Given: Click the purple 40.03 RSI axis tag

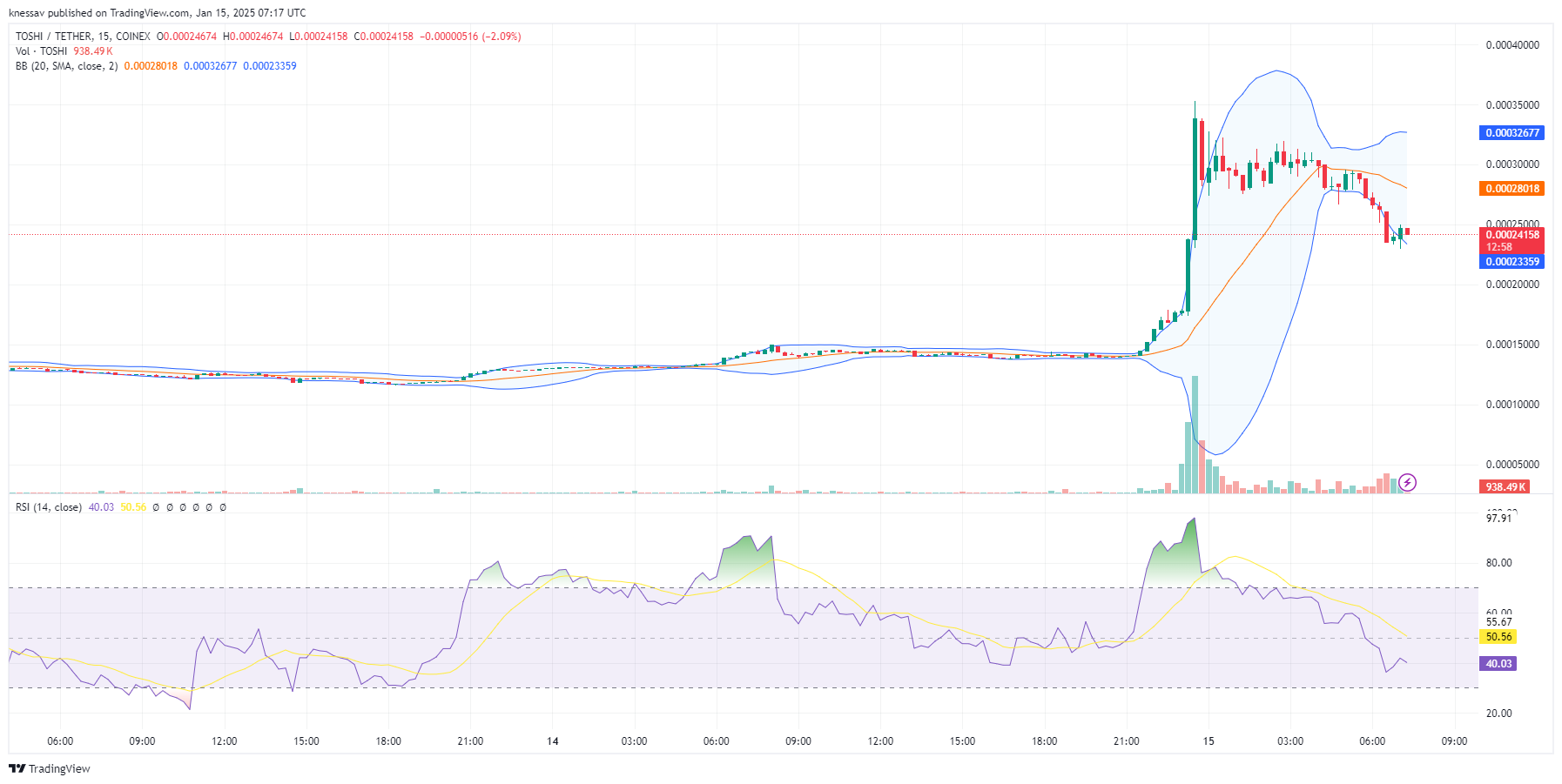Looking at the screenshot, I should pyautogui.click(x=1498, y=664).
